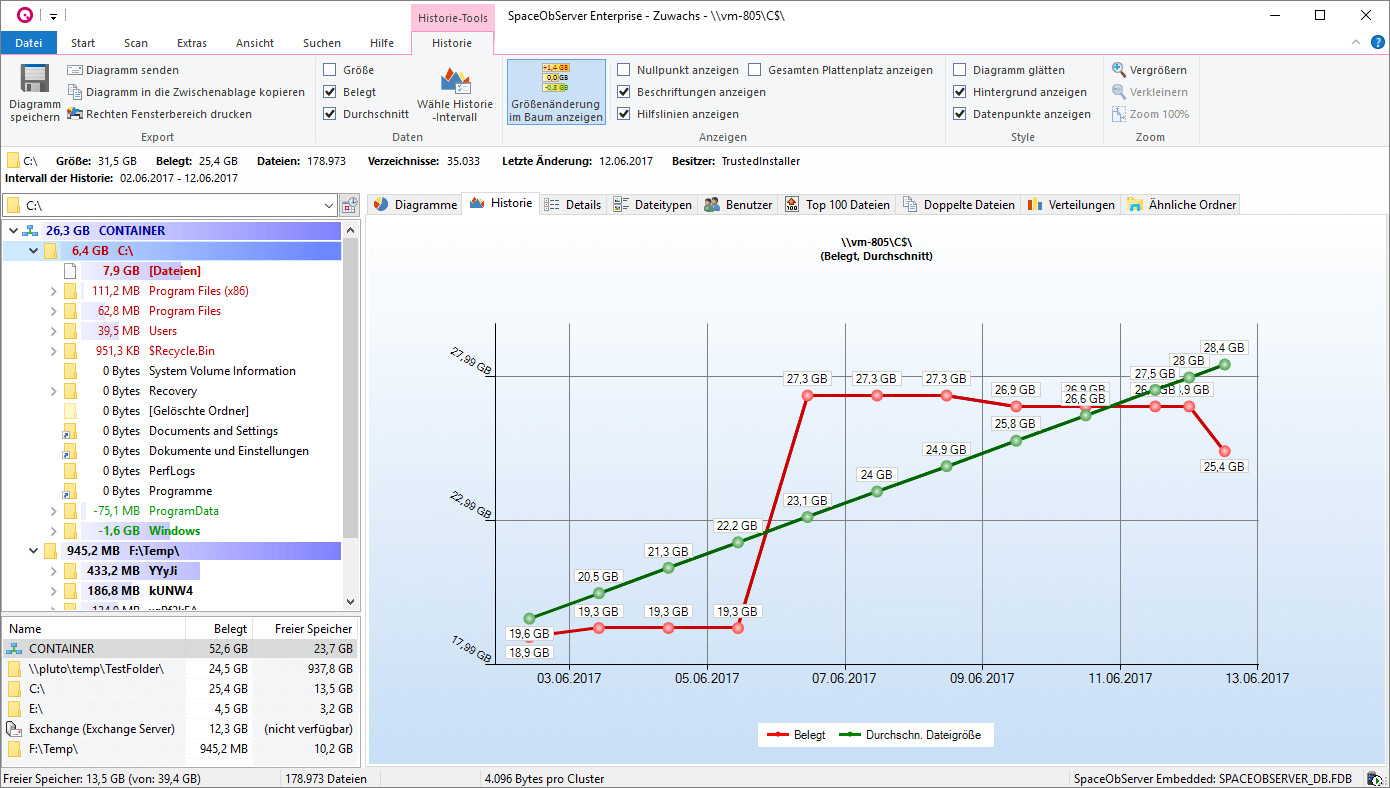The height and width of the screenshot is (788, 1390).
Task: Click the Vergrößern zoom-in icon
Action: (x=1119, y=70)
